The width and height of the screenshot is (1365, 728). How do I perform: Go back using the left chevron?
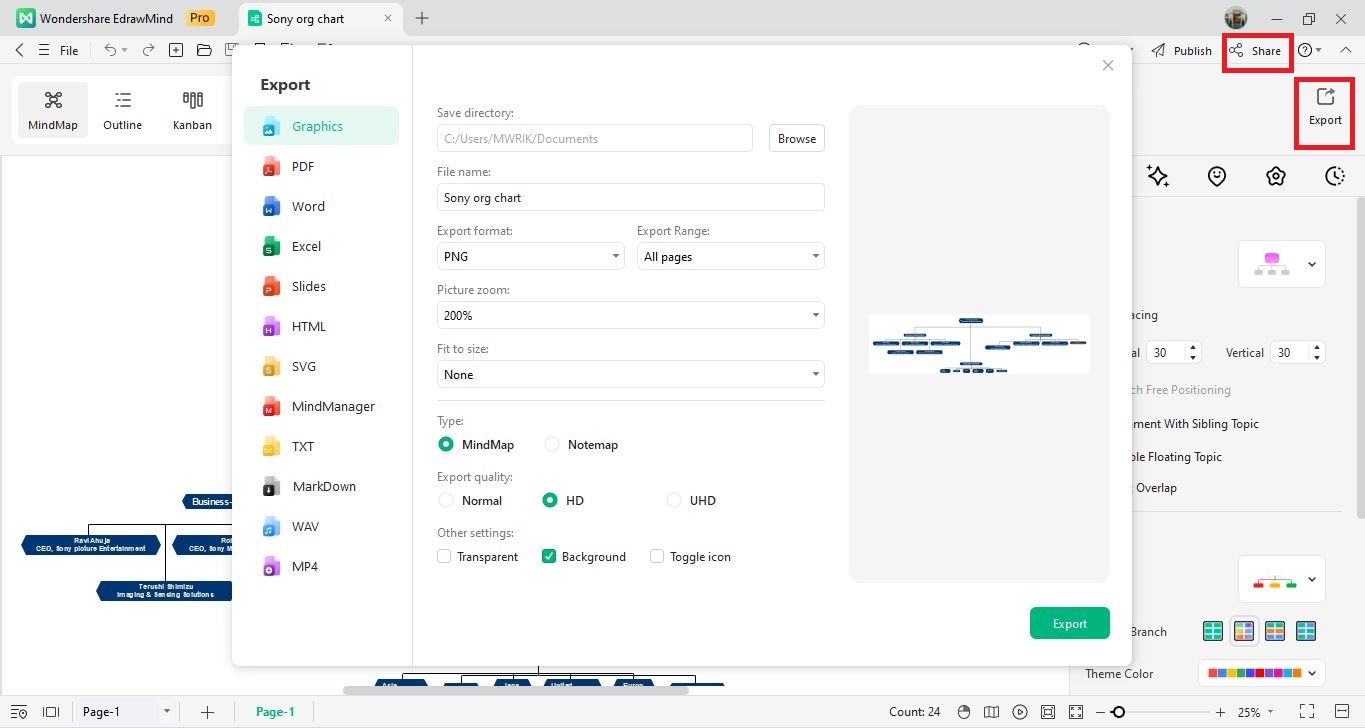point(19,50)
